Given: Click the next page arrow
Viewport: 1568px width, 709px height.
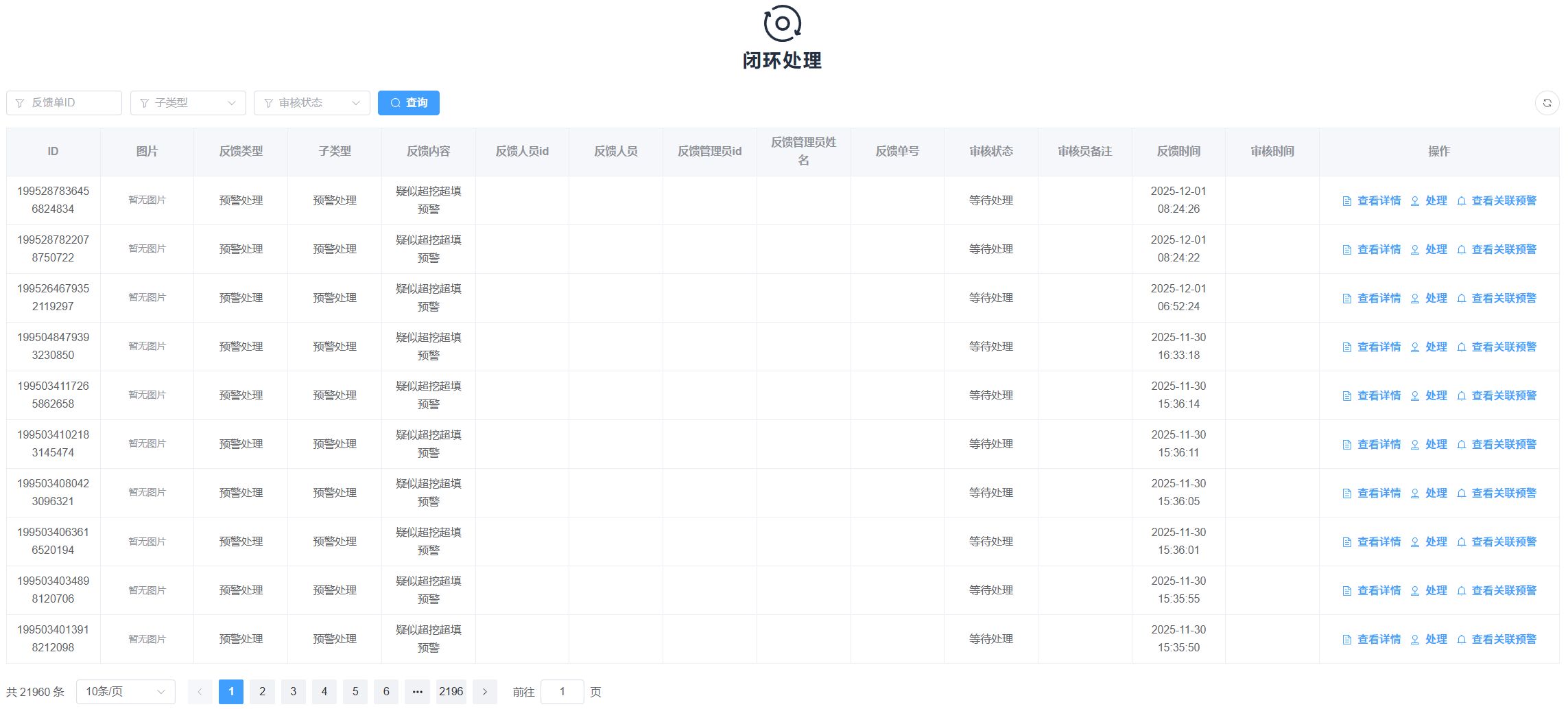Looking at the screenshot, I should tap(485, 692).
